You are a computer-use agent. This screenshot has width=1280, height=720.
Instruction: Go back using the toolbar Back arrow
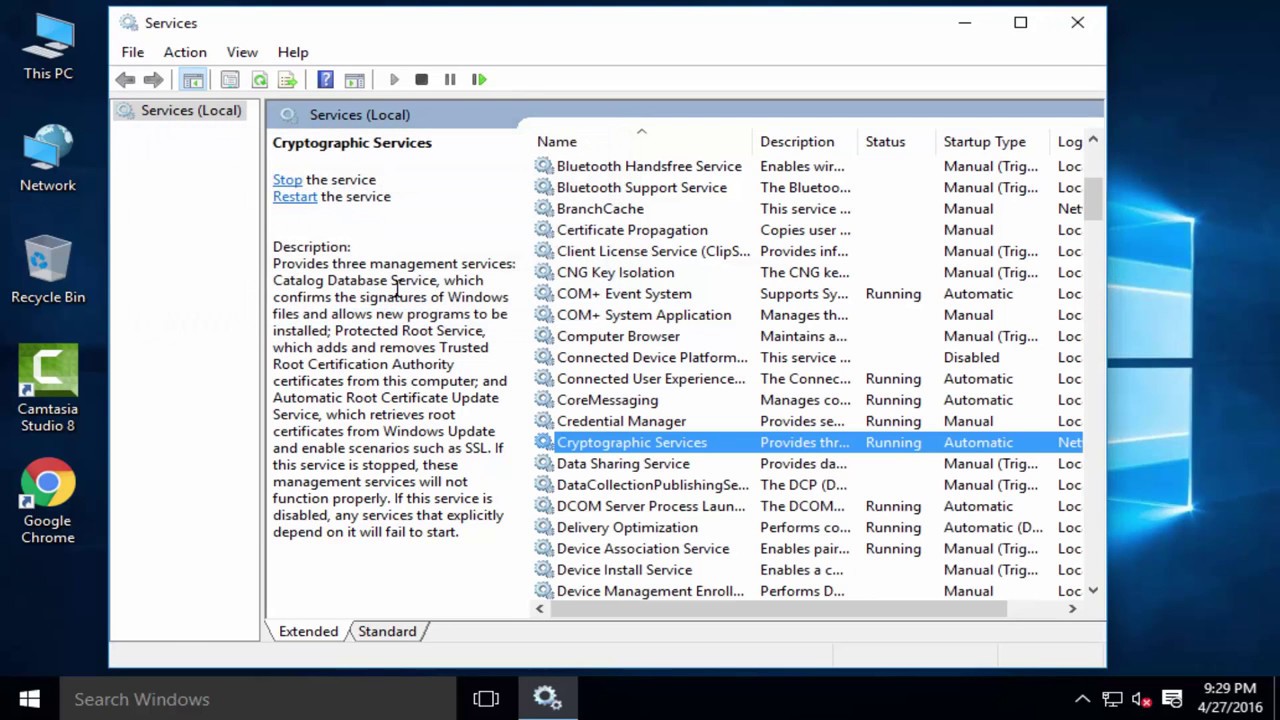[125, 80]
